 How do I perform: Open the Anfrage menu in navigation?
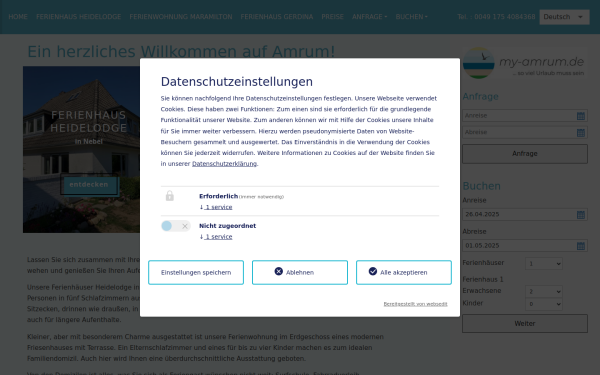tap(369, 17)
